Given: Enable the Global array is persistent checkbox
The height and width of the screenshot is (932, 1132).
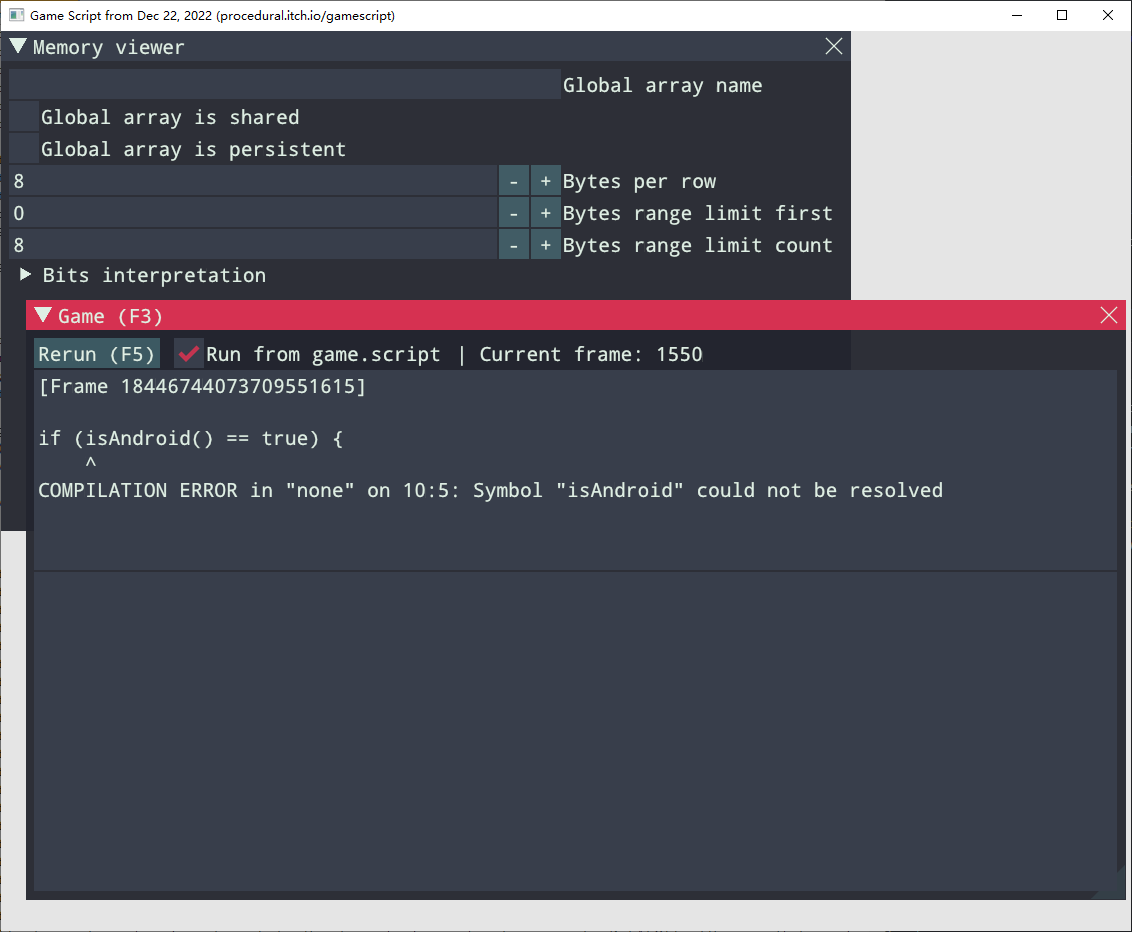Looking at the screenshot, I should tap(22, 148).
